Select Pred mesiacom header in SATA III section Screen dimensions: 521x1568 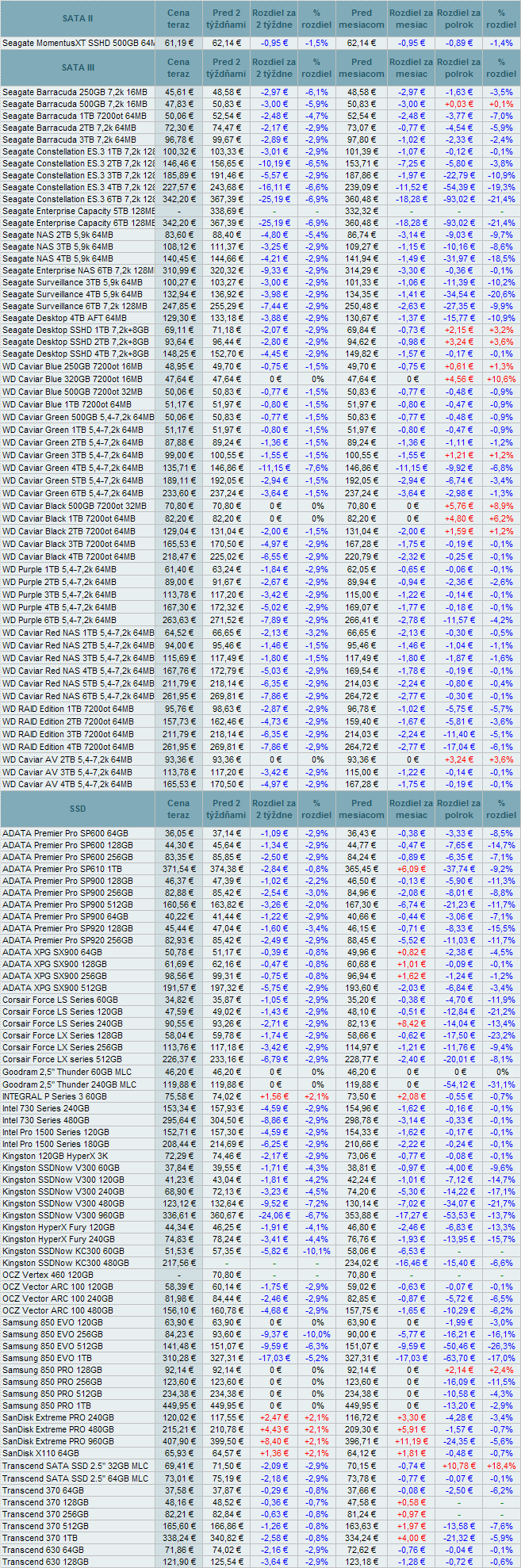[362, 67]
